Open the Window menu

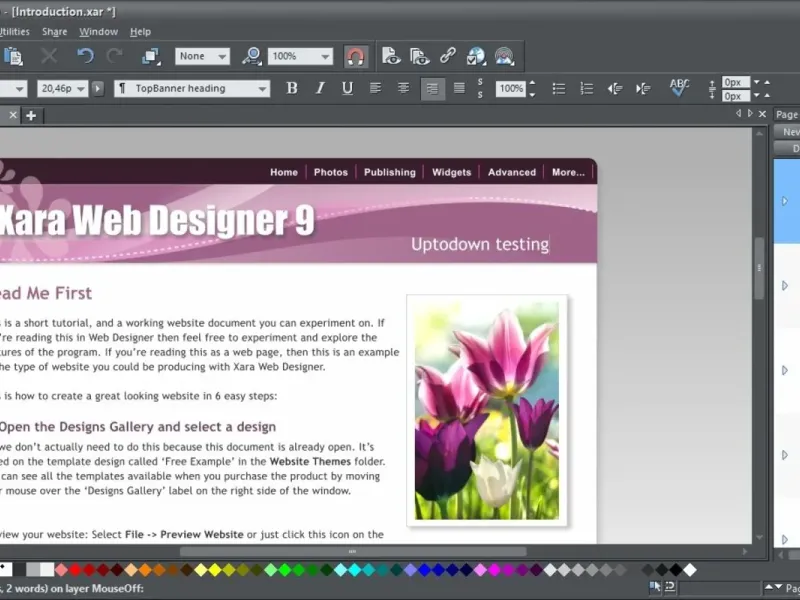pos(98,32)
